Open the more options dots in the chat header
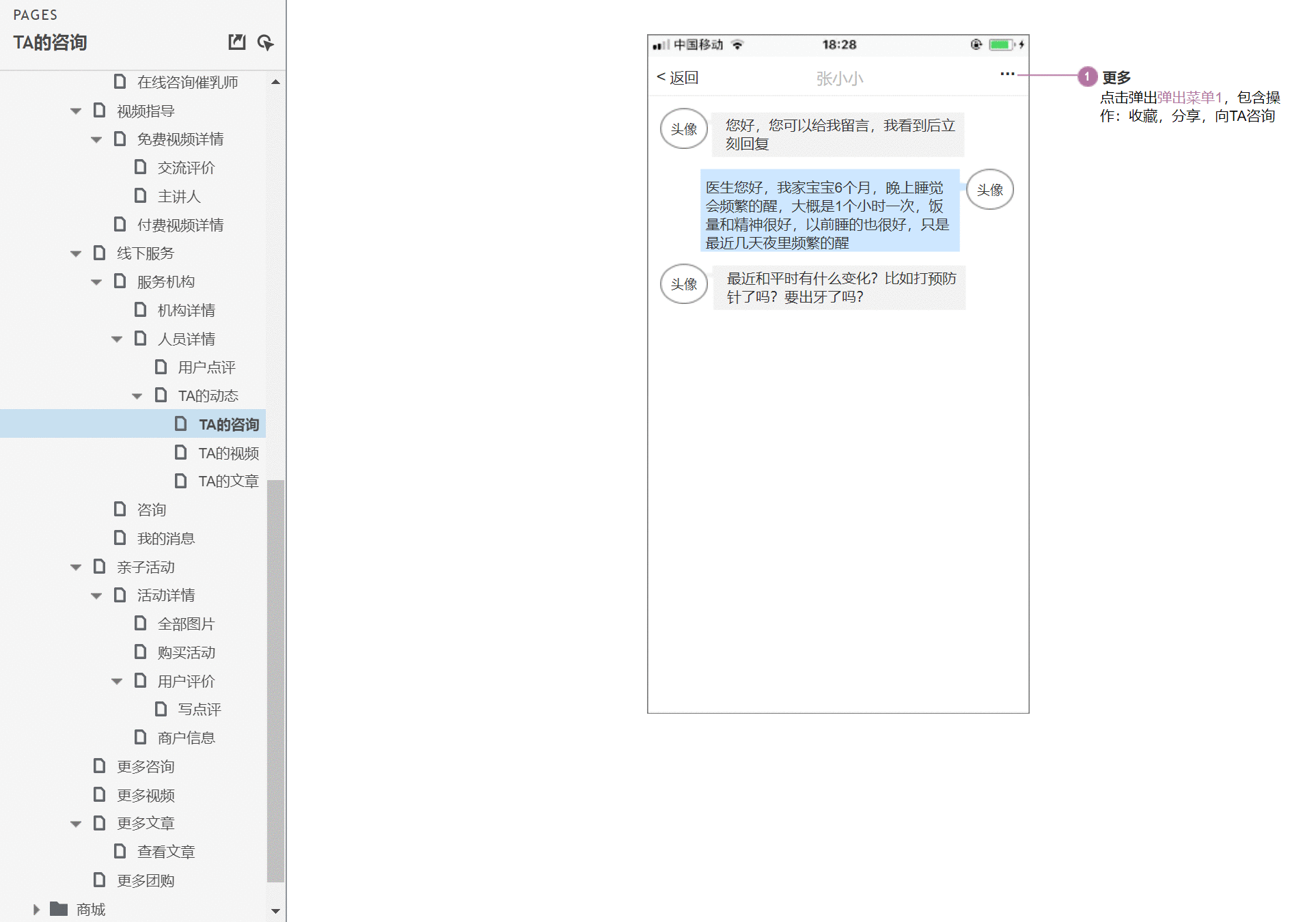The image size is (1316, 922). click(1007, 74)
